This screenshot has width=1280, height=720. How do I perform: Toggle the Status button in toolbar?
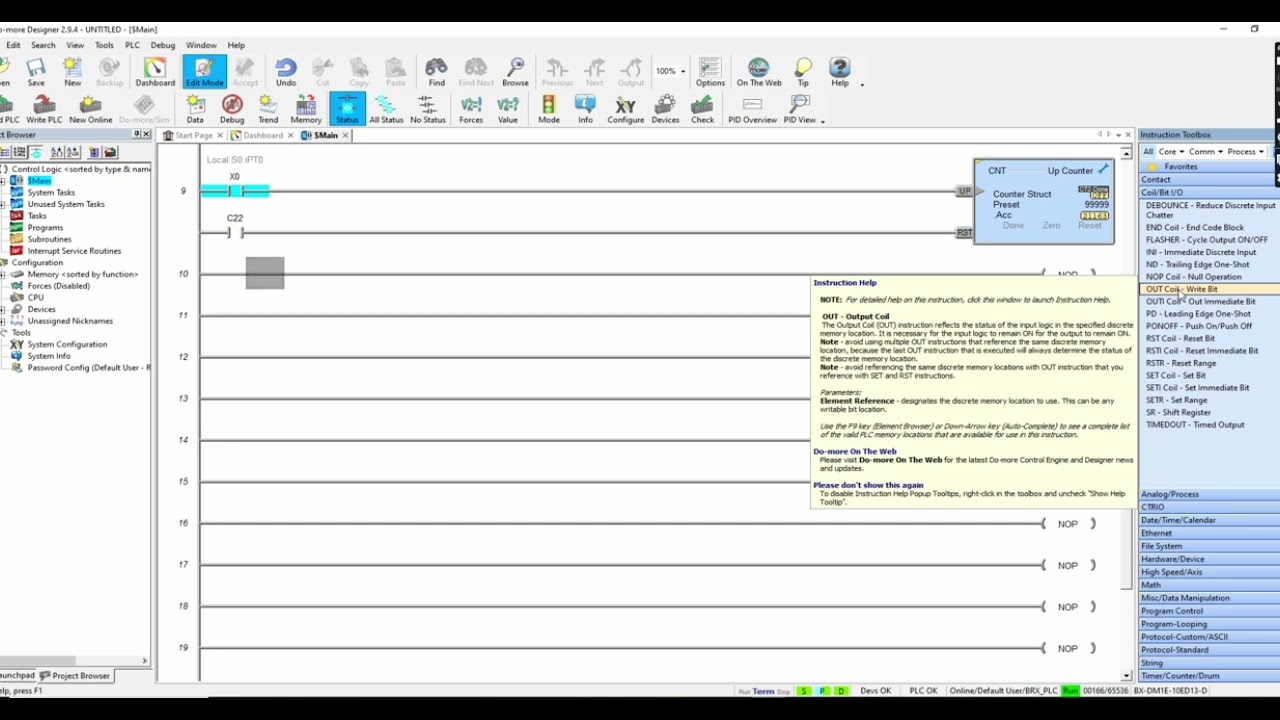tap(347, 110)
